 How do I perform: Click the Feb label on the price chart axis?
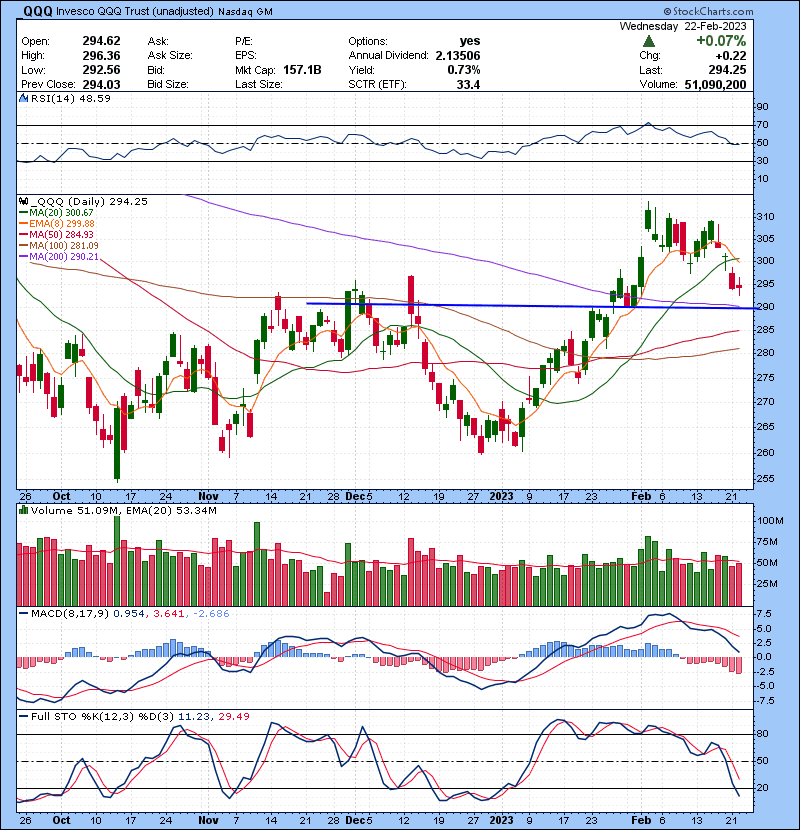(641, 496)
